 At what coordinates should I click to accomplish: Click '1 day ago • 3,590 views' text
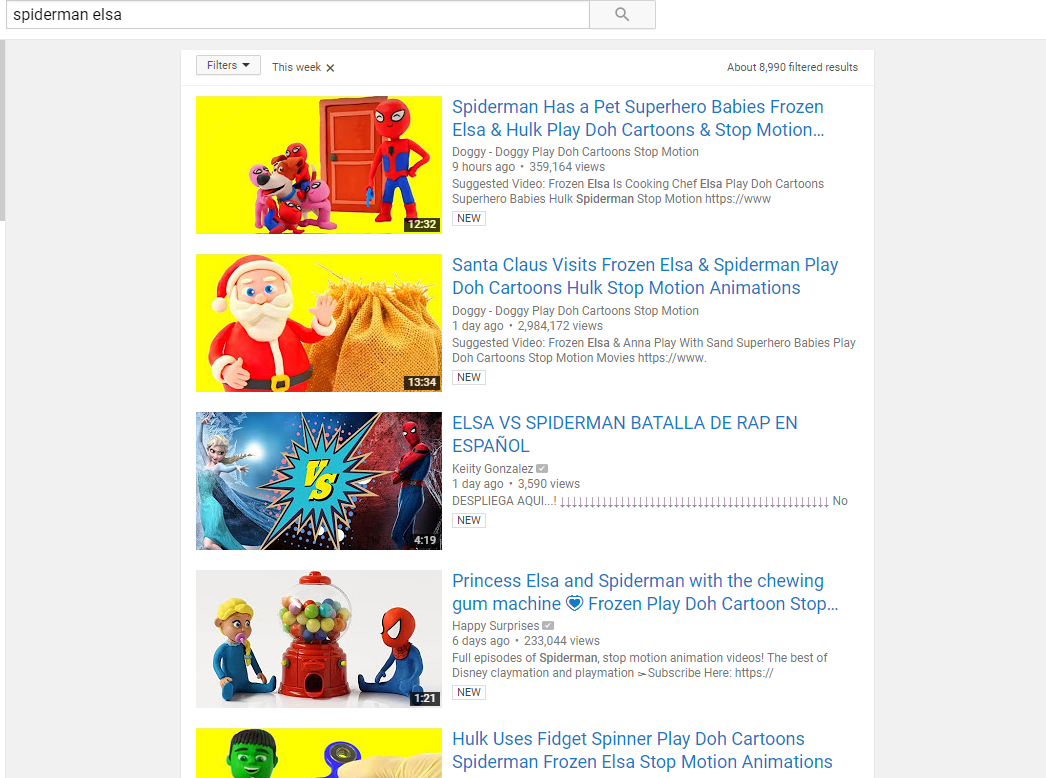[516, 484]
